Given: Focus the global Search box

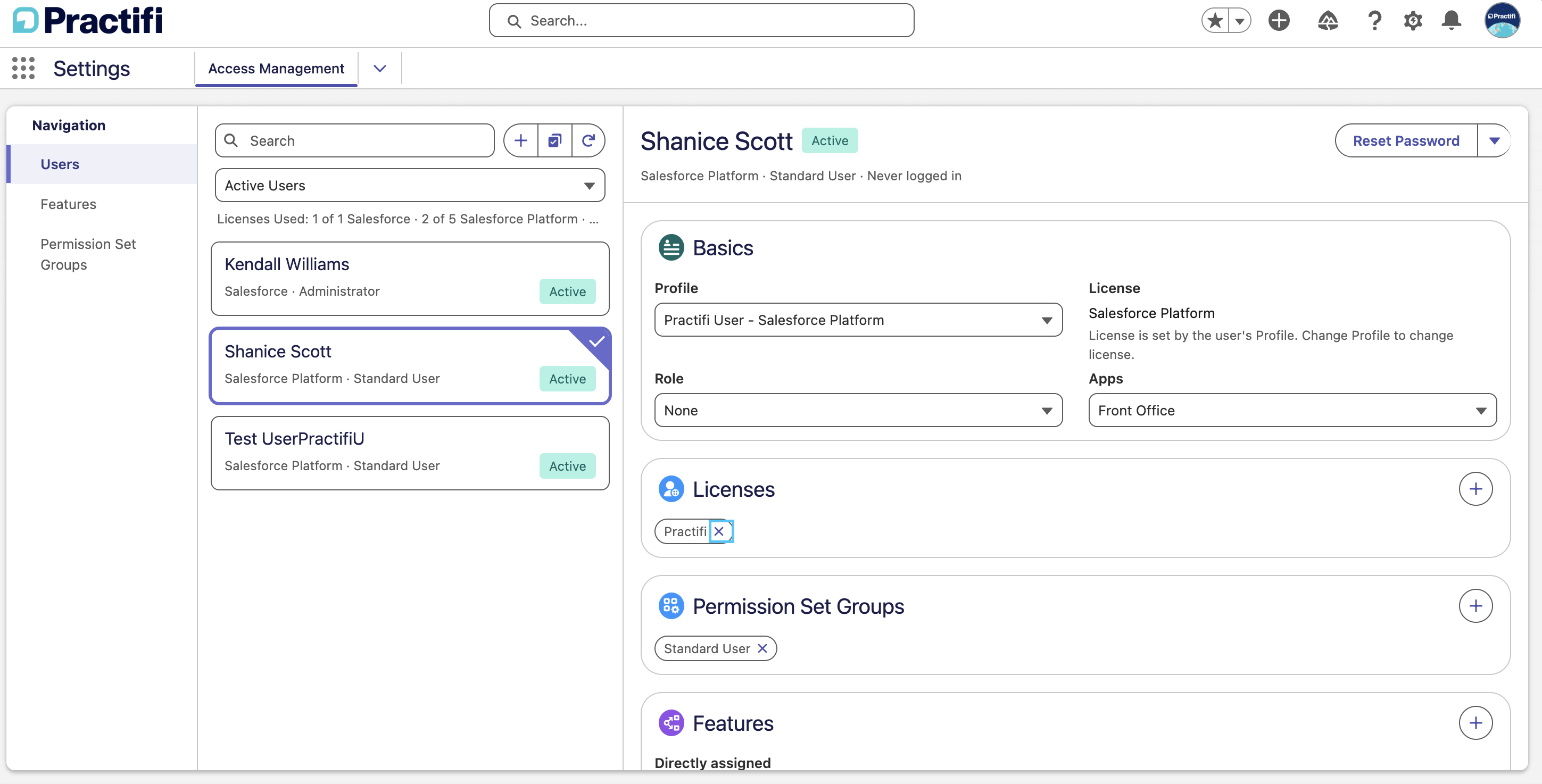Looking at the screenshot, I should coord(701,21).
